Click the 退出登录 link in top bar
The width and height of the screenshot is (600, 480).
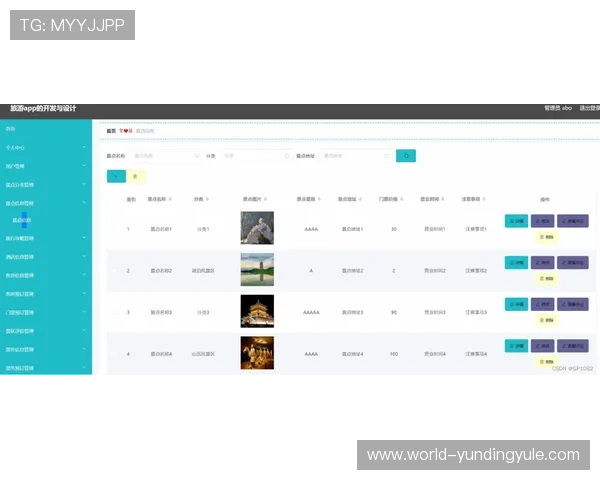click(x=589, y=108)
